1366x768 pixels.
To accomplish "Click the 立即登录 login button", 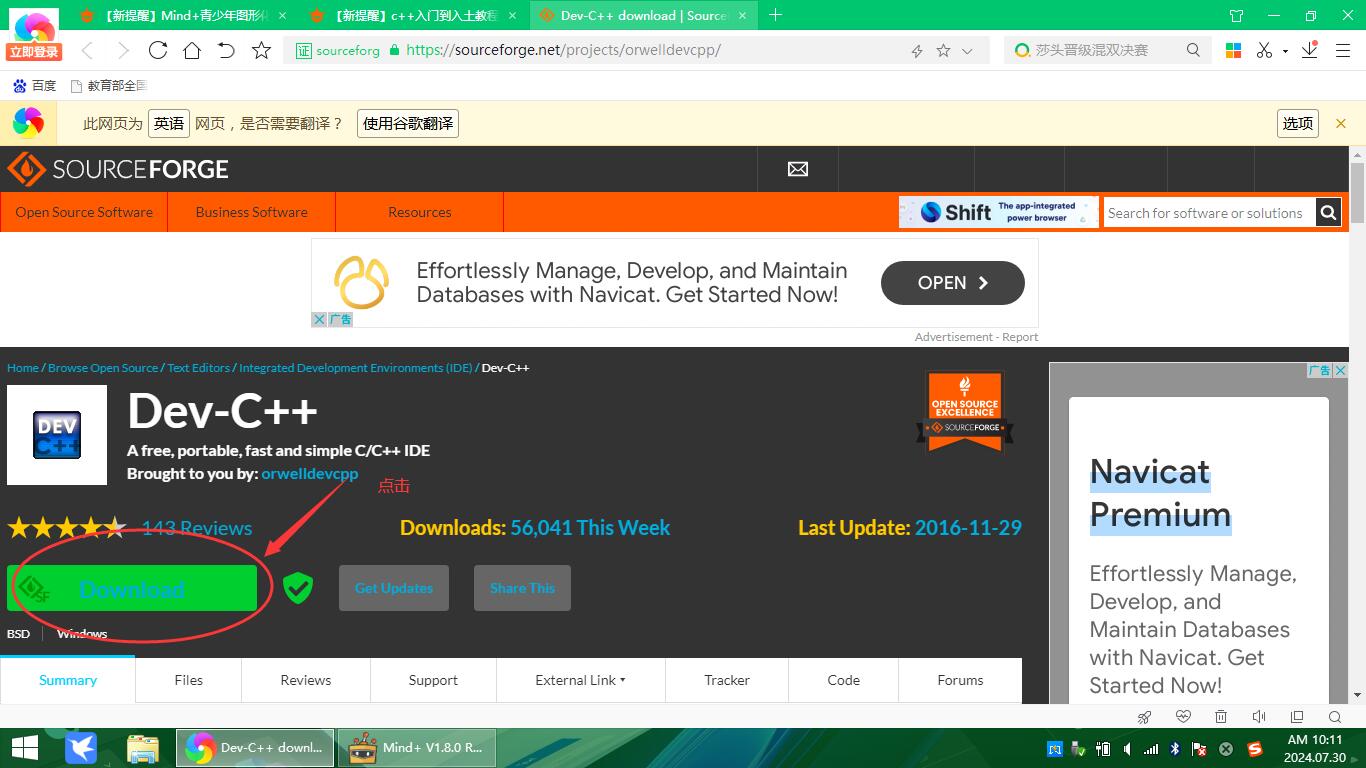I will click(34, 51).
